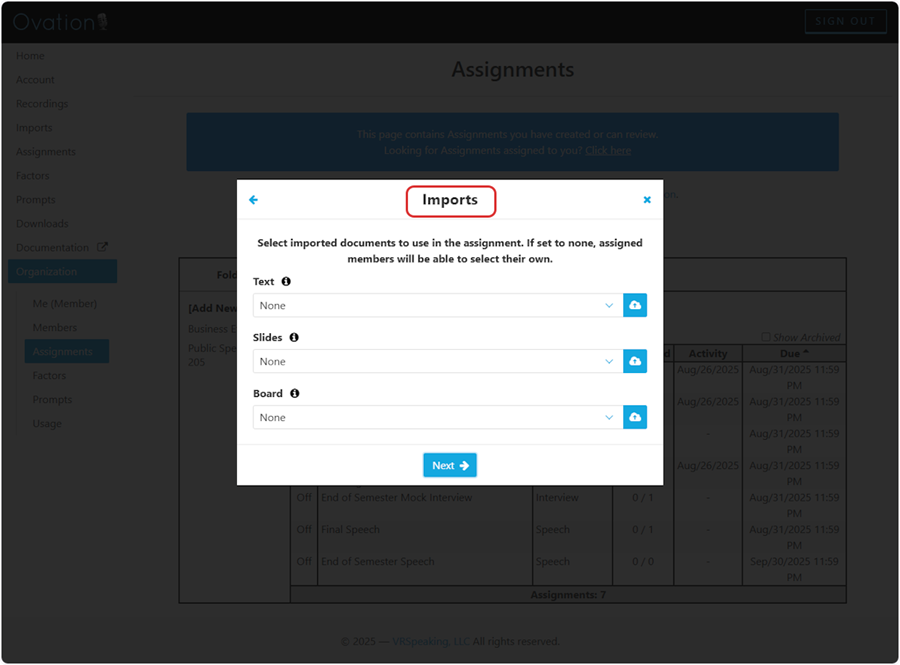Viewport: 900px width, 665px height.
Task: Open Prompts under Organization
Action: click(x=52, y=399)
